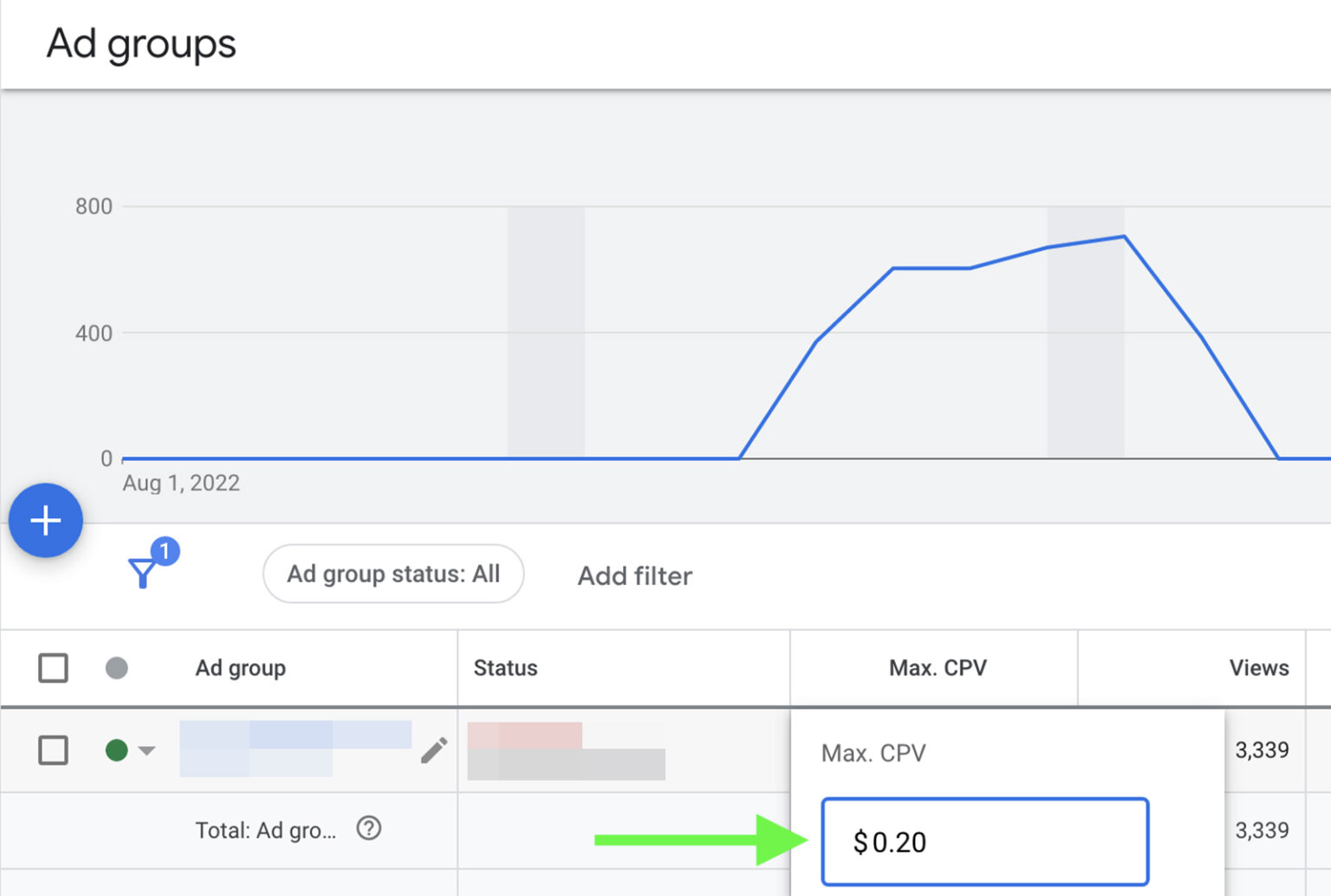Open Total: Ad groups summary link
Viewport: 1331px width, 896px height.
tap(265, 829)
